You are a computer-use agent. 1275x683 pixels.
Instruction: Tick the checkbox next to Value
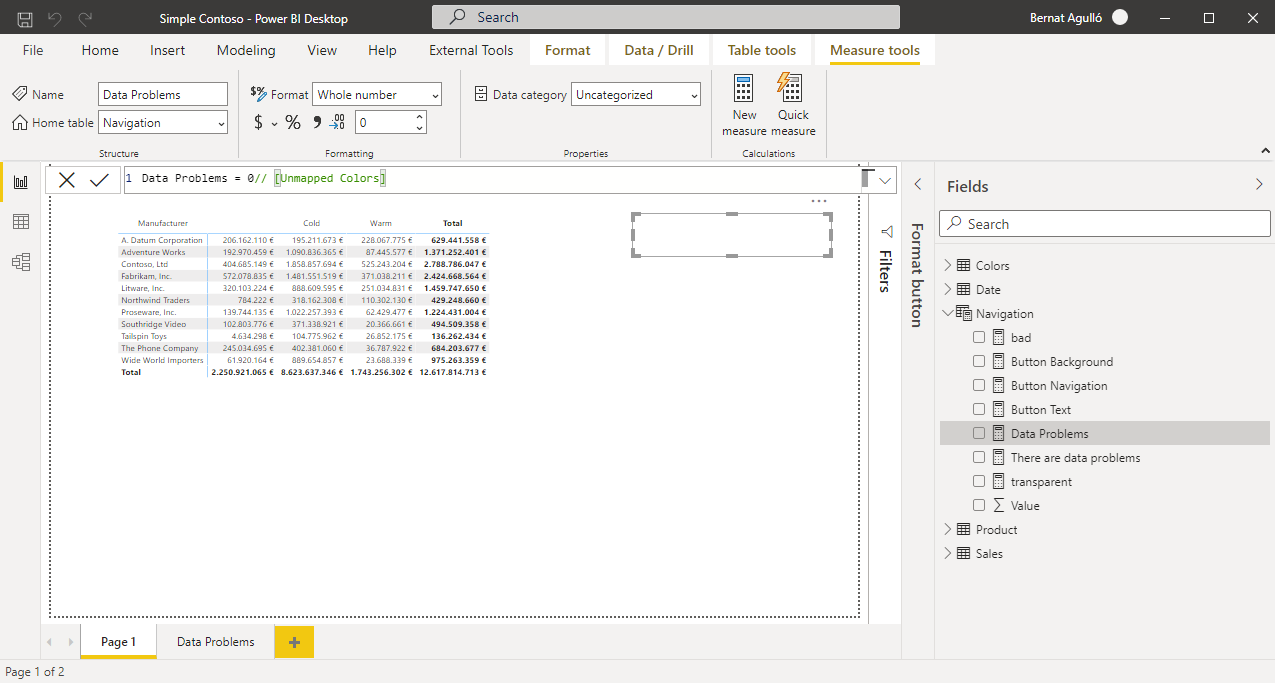[979, 506]
